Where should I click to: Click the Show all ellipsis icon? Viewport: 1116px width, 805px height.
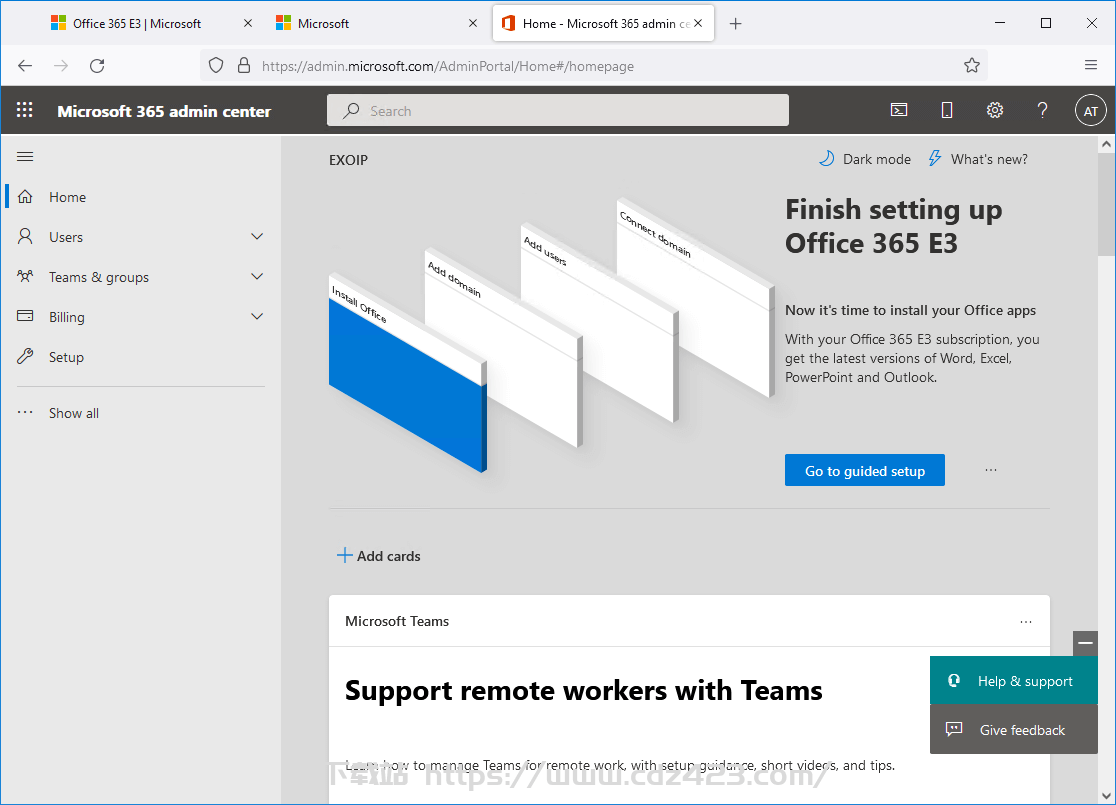pyautogui.click(x=25, y=412)
